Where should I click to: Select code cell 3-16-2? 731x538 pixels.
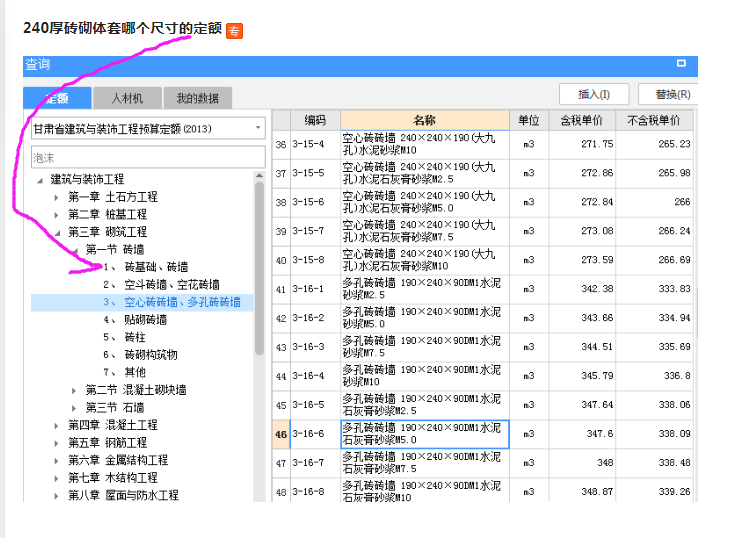[315, 318]
